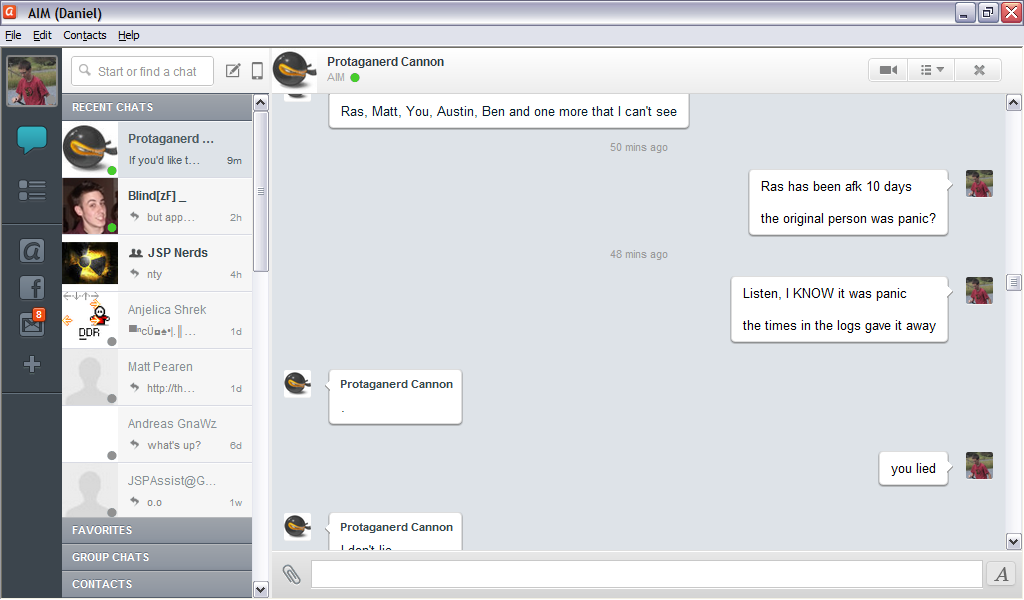Select the Andreas GnaWz chat
The height and width of the screenshot is (600, 1024).
[x=157, y=434]
